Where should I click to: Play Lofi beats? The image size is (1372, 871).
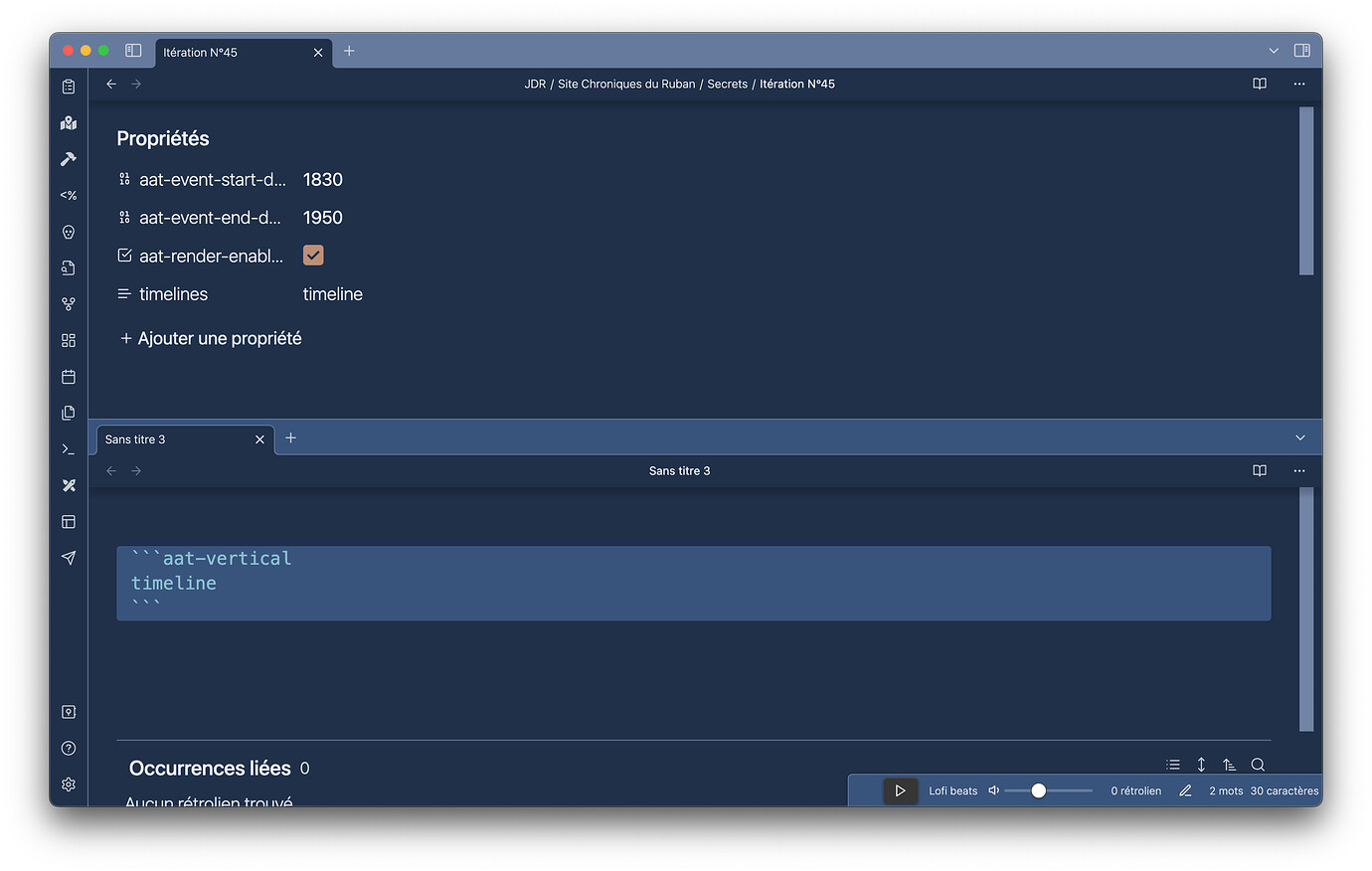(x=900, y=790)
